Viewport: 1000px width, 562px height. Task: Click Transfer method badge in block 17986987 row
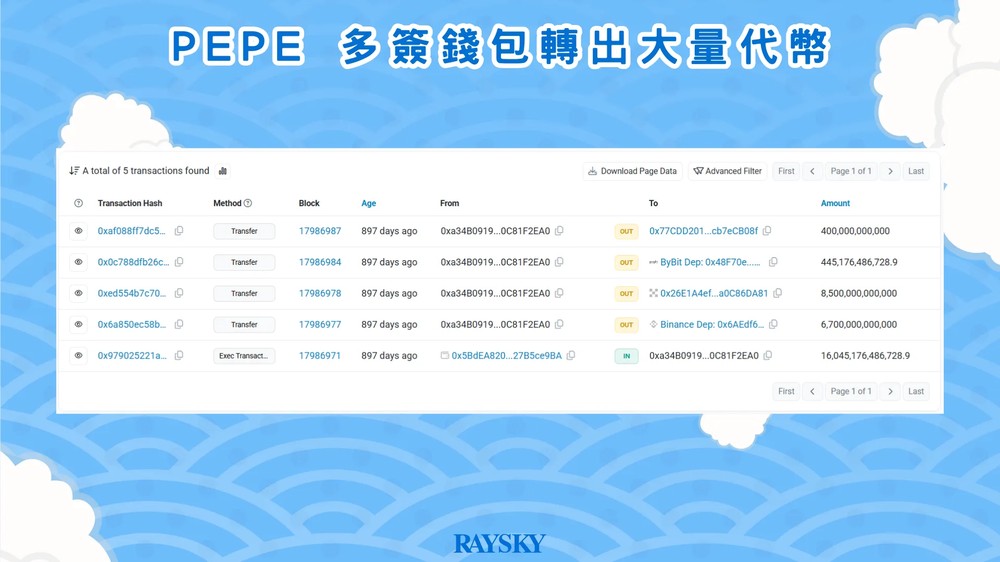click(244, 231)
